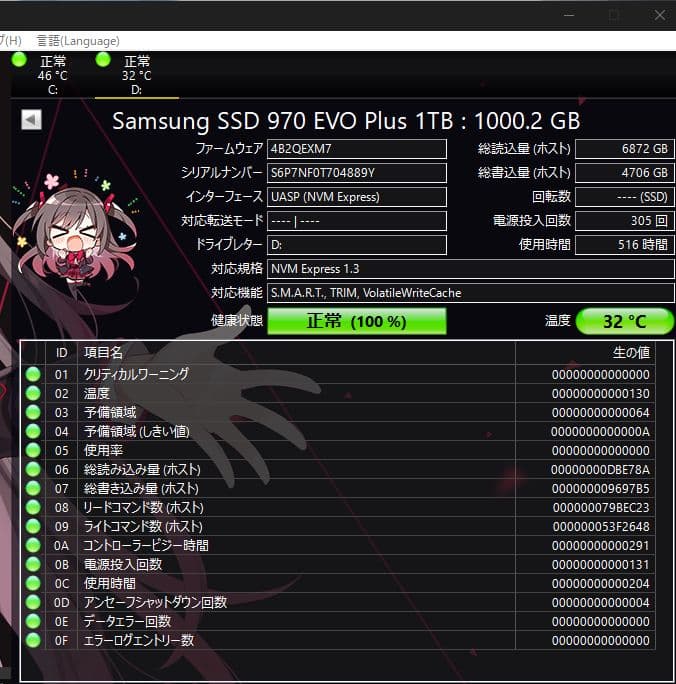Click power on hours 516 時間
This screenshot has height=684, width=676.
point(625,245)
